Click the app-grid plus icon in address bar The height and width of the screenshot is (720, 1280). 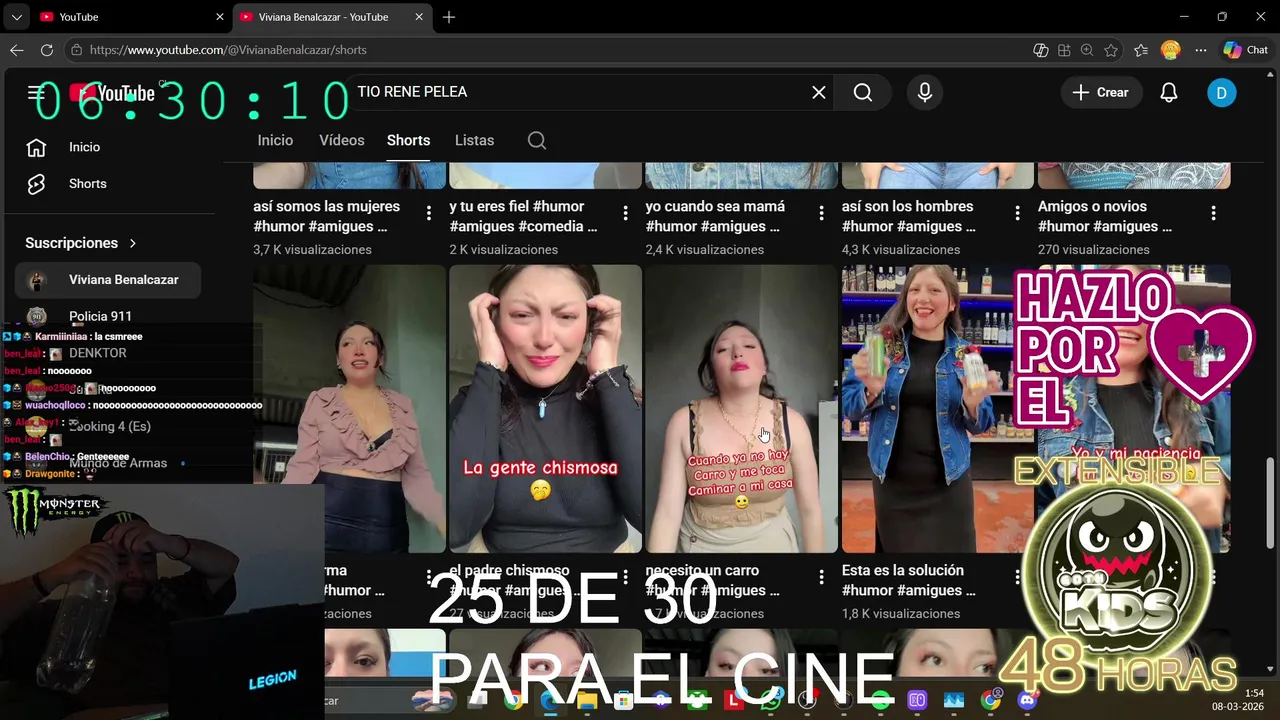click(1064, 50)
